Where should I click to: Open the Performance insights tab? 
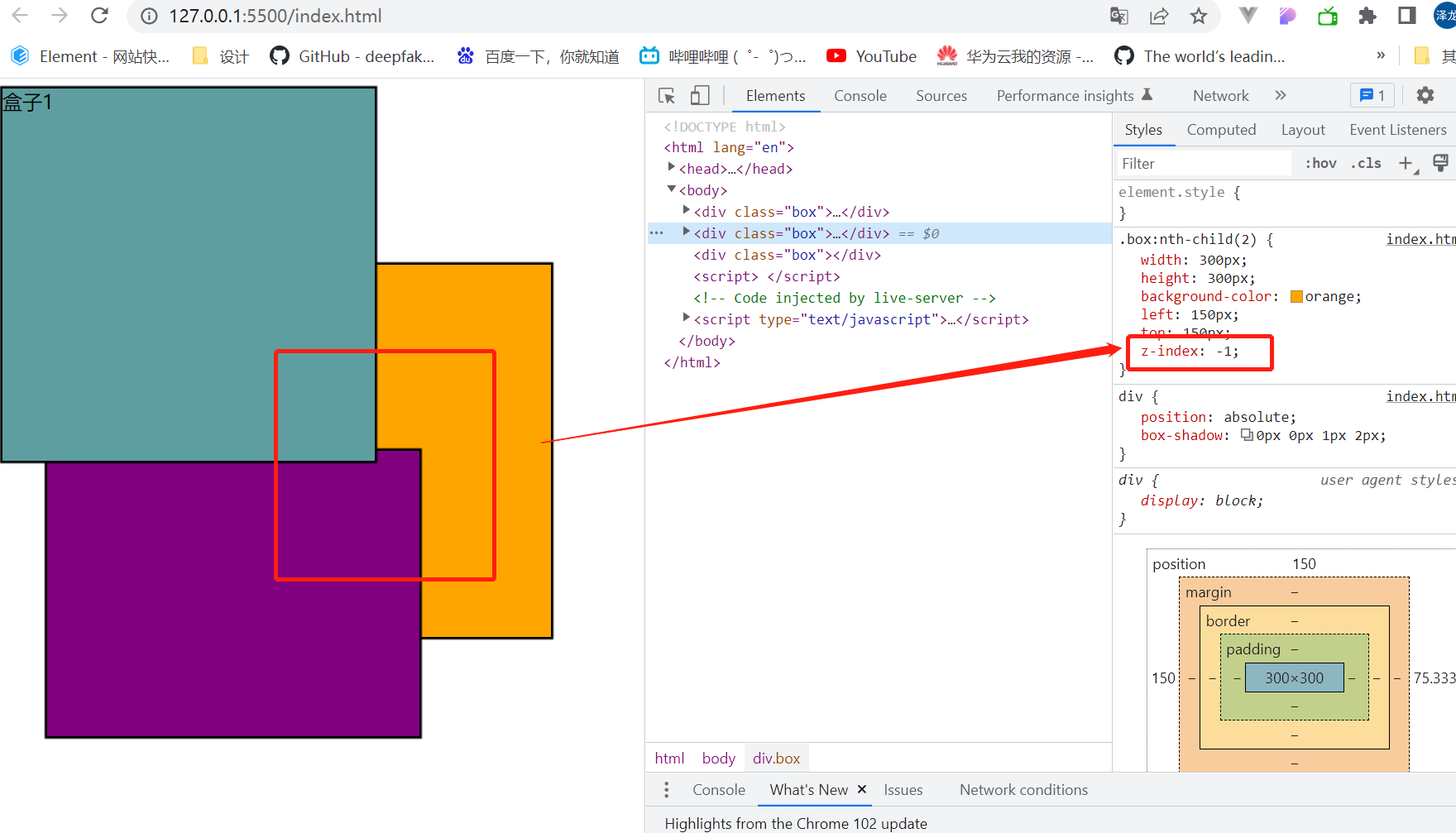tap(1075, 96)
